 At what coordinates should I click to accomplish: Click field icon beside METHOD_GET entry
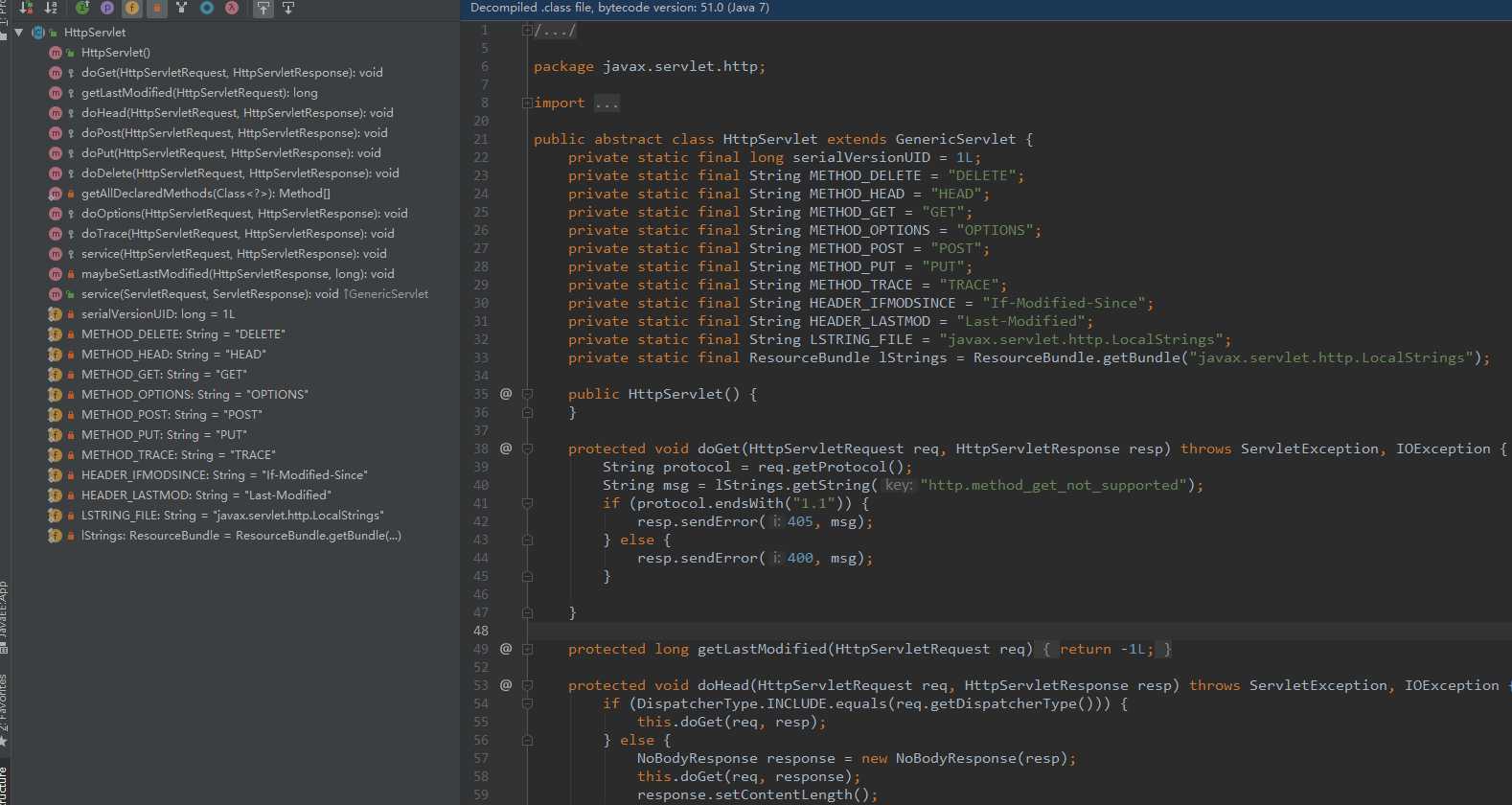click(55, 375)
